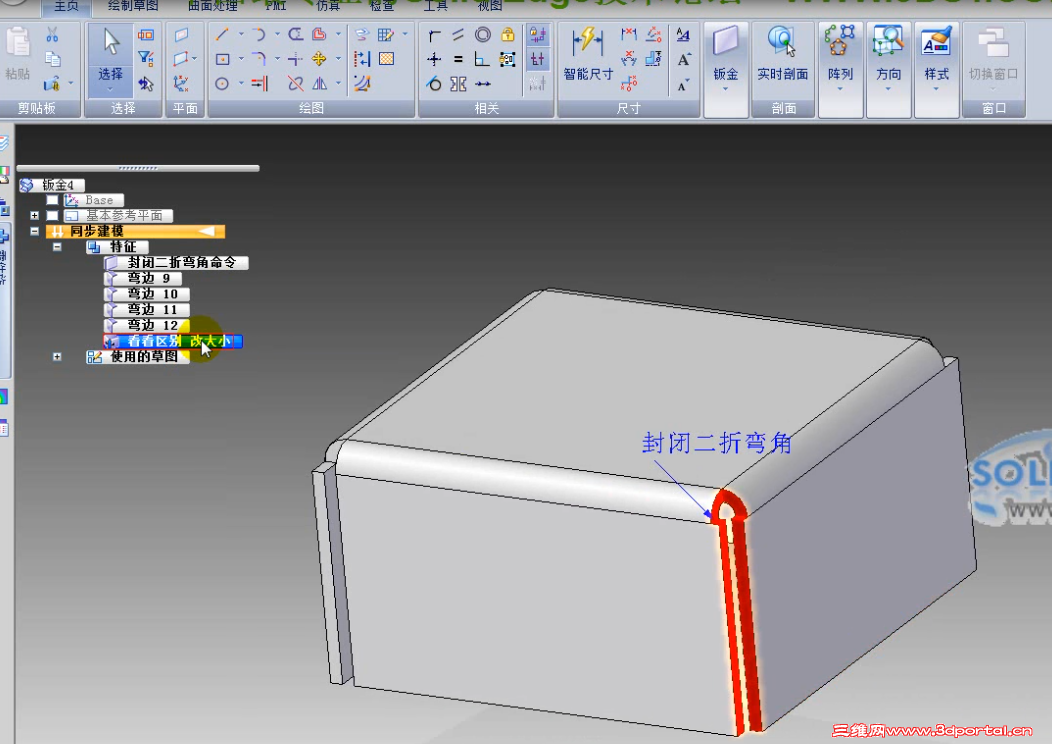Click the selection filter funnel icon
The height and width of the screenshot is (744, 1052).
(x=145, y=59)
